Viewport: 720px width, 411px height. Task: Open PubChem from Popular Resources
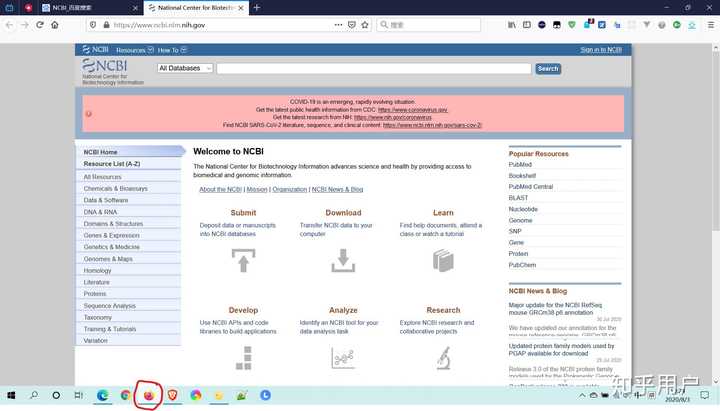(522, 265)
